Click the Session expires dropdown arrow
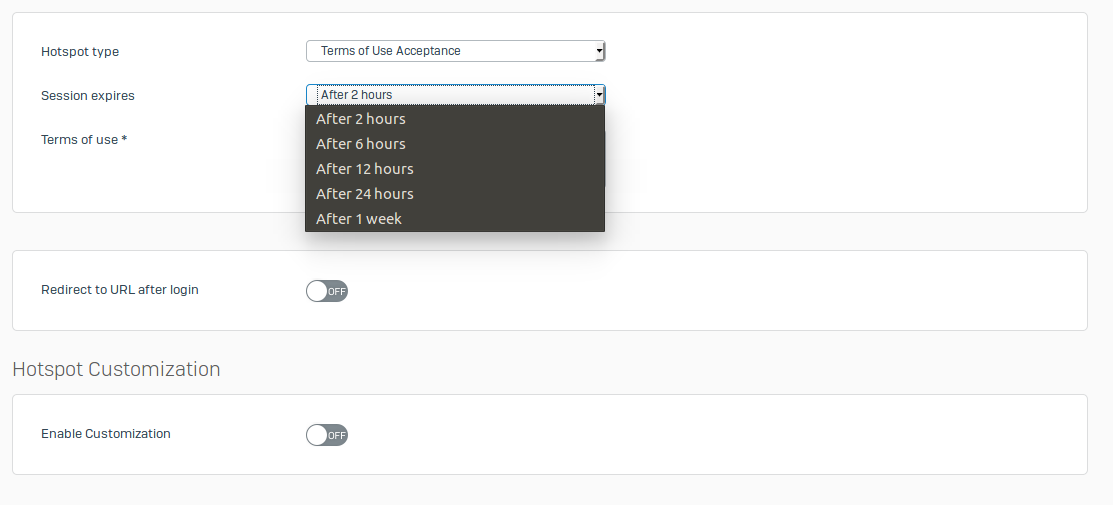The image size is (1113, 505). (x=599, y=95)
